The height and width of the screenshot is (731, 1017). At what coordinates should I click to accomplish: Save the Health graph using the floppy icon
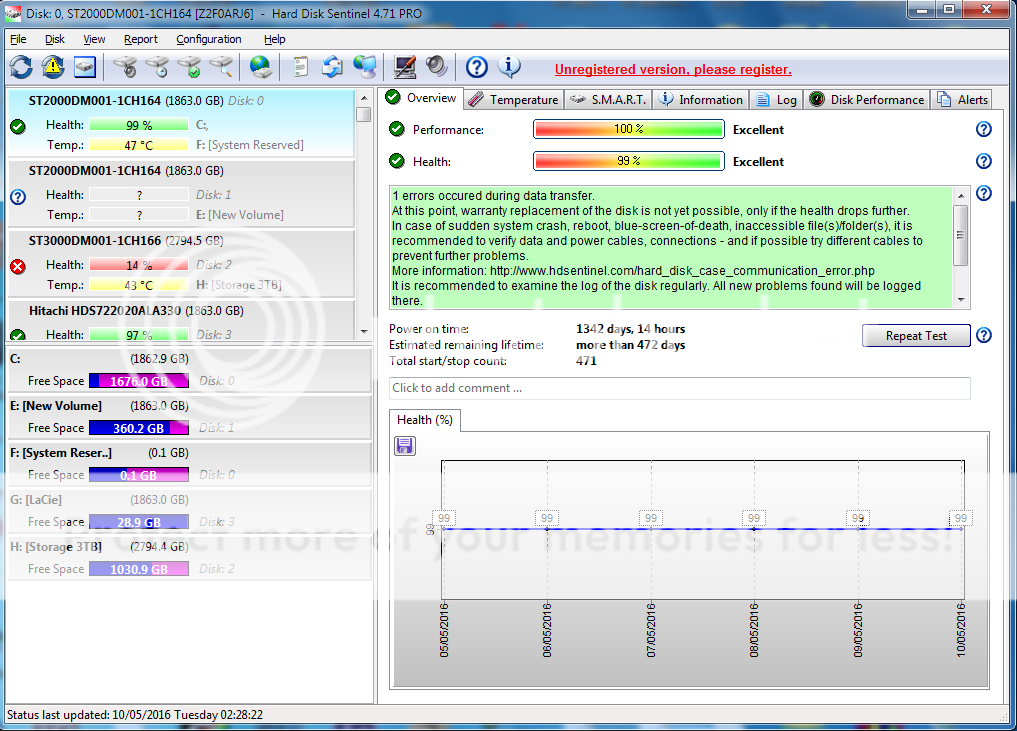pyautogui.click(x=405, y=445)
